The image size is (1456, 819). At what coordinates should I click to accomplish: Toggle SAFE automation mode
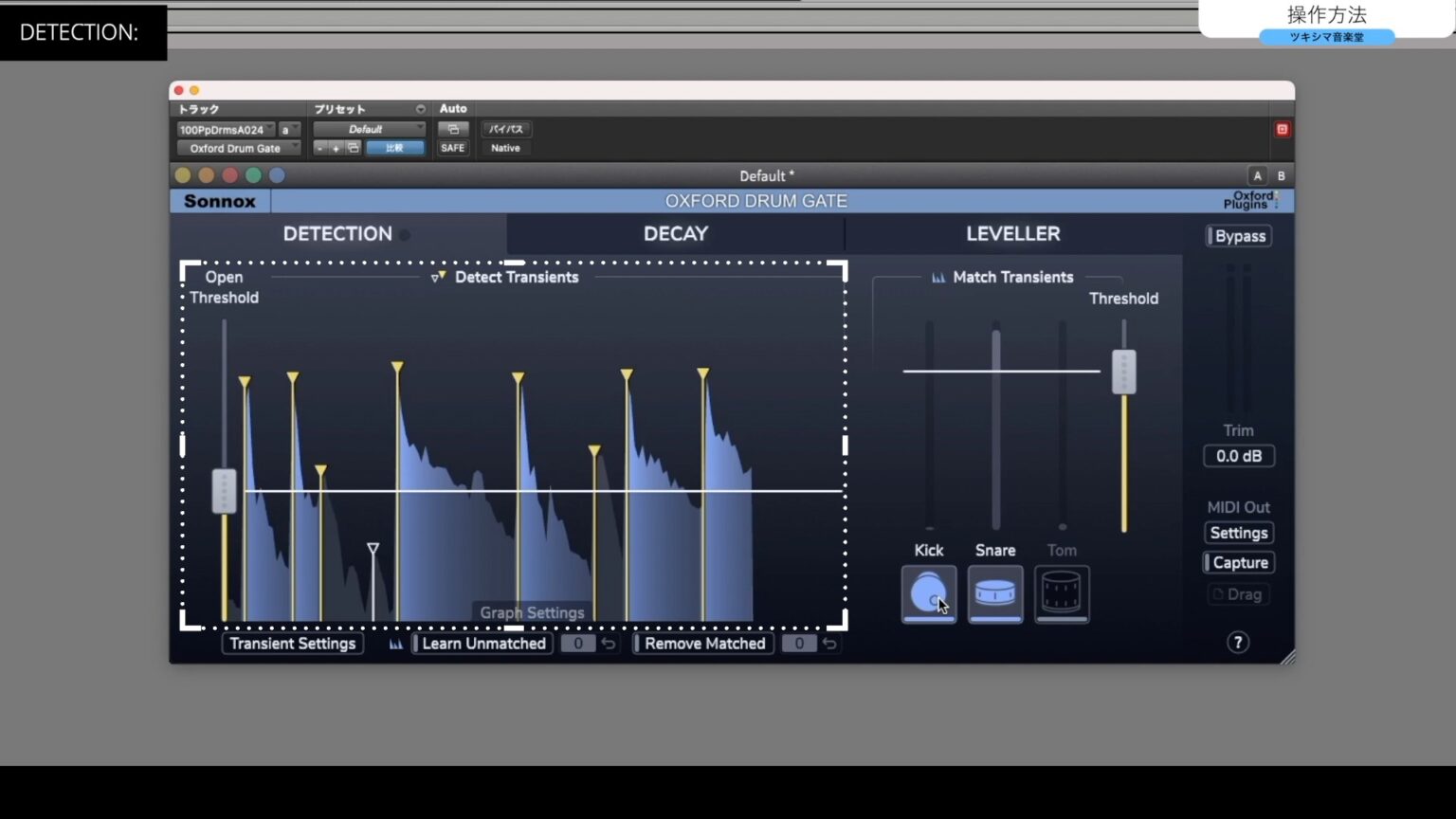pyautogui.click(x=452, y=147)
